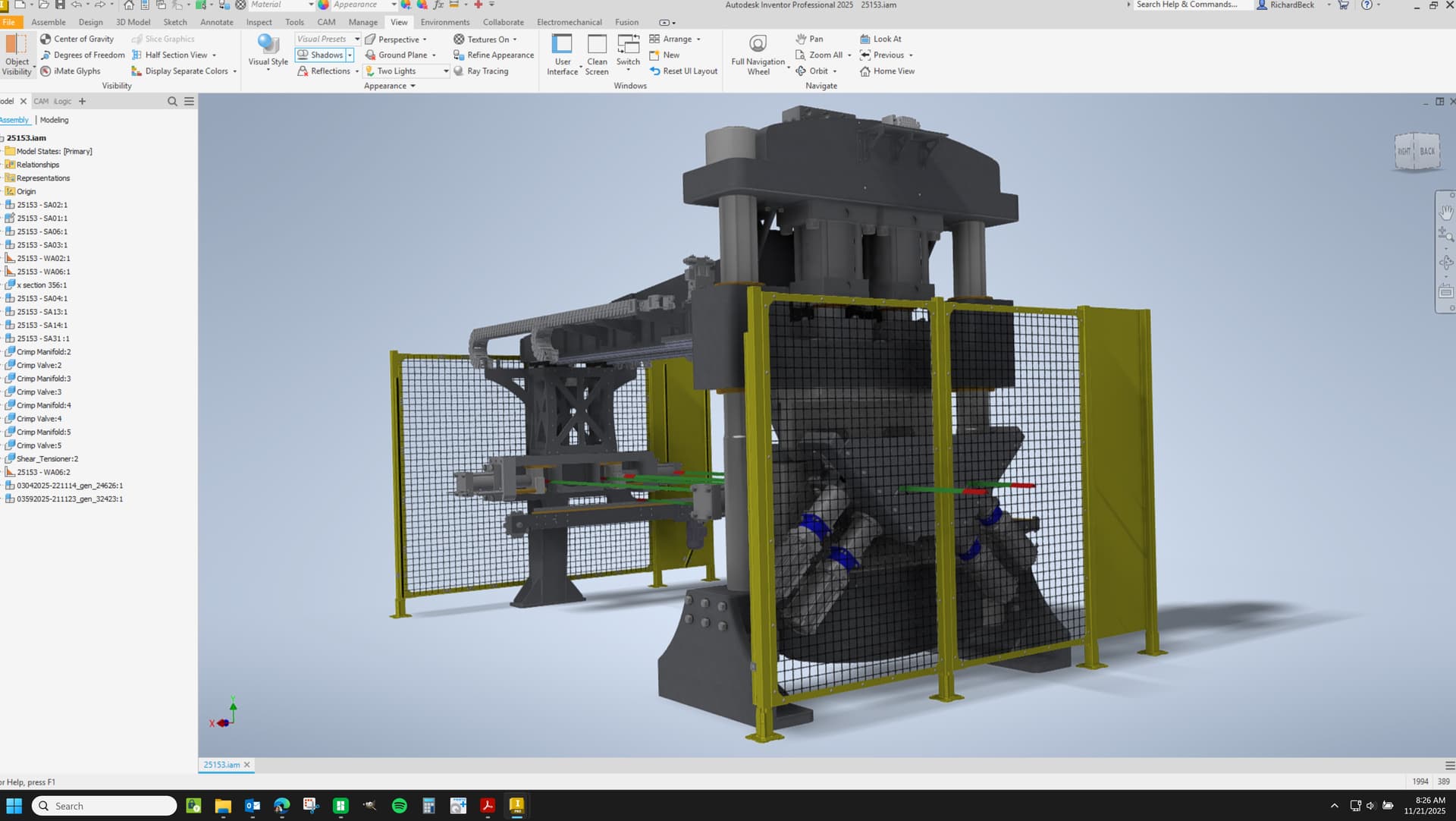Expand the Appearance panel arrow
Image resolution: width=1456 pixels, height=821 pixels.
(413, 87)
